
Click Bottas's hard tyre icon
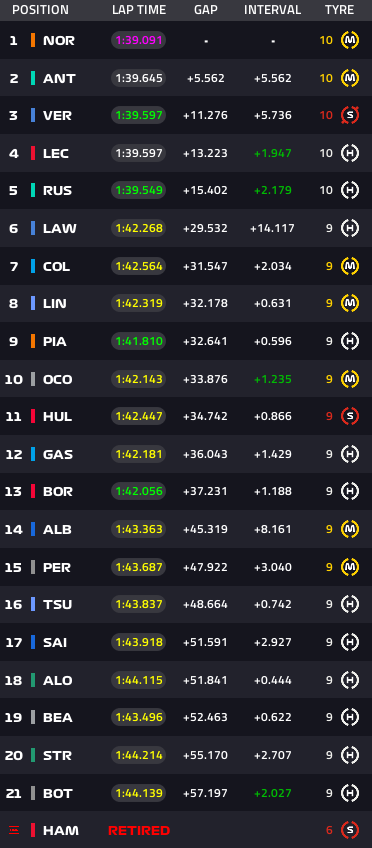(x=350, y=793)
